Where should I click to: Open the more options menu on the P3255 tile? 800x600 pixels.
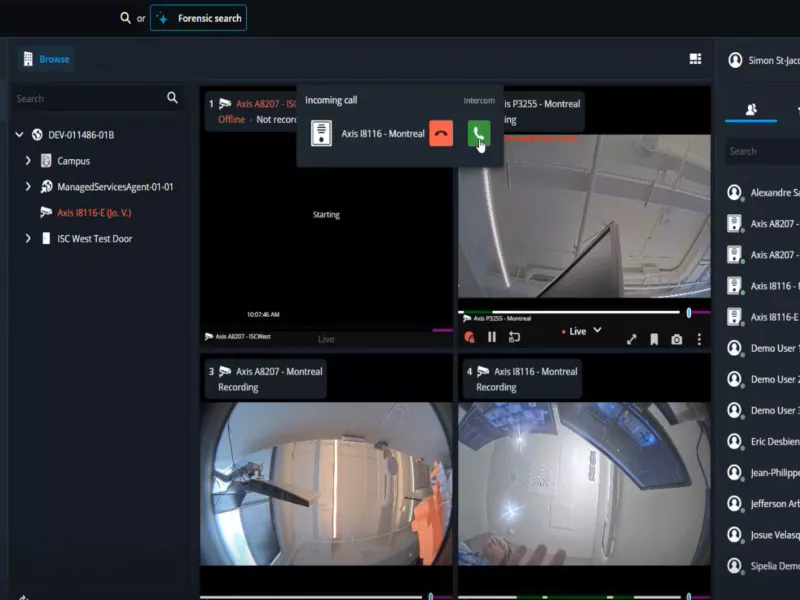point(700,339)
